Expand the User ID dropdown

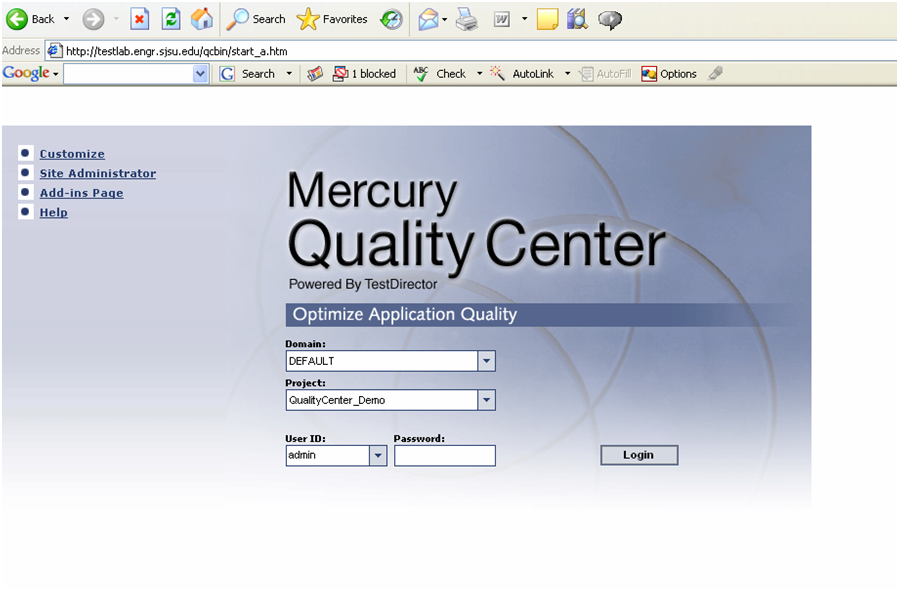click(378, 455)
